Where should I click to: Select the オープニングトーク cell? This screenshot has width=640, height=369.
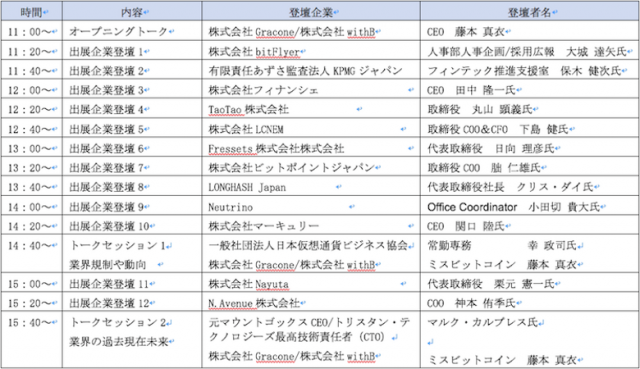click(132, 31)
